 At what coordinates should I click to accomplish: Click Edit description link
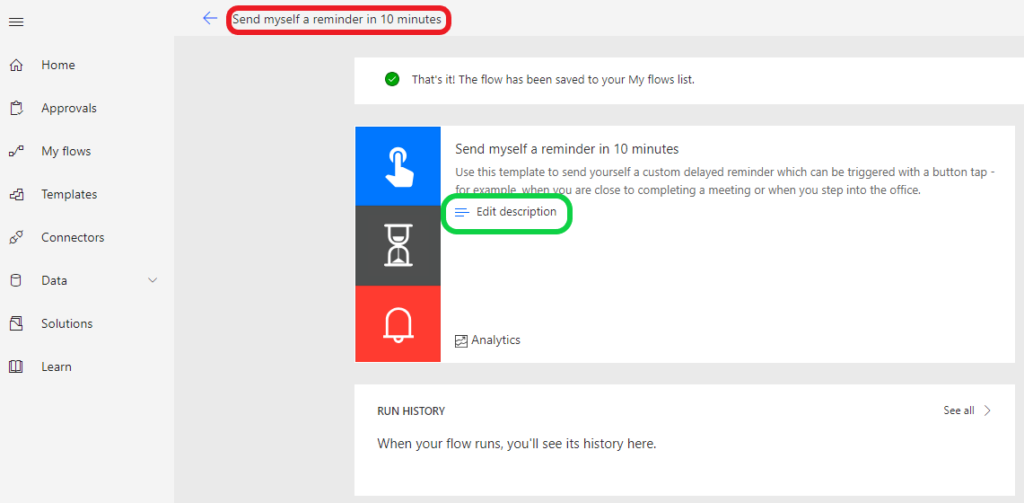(516, 212)
